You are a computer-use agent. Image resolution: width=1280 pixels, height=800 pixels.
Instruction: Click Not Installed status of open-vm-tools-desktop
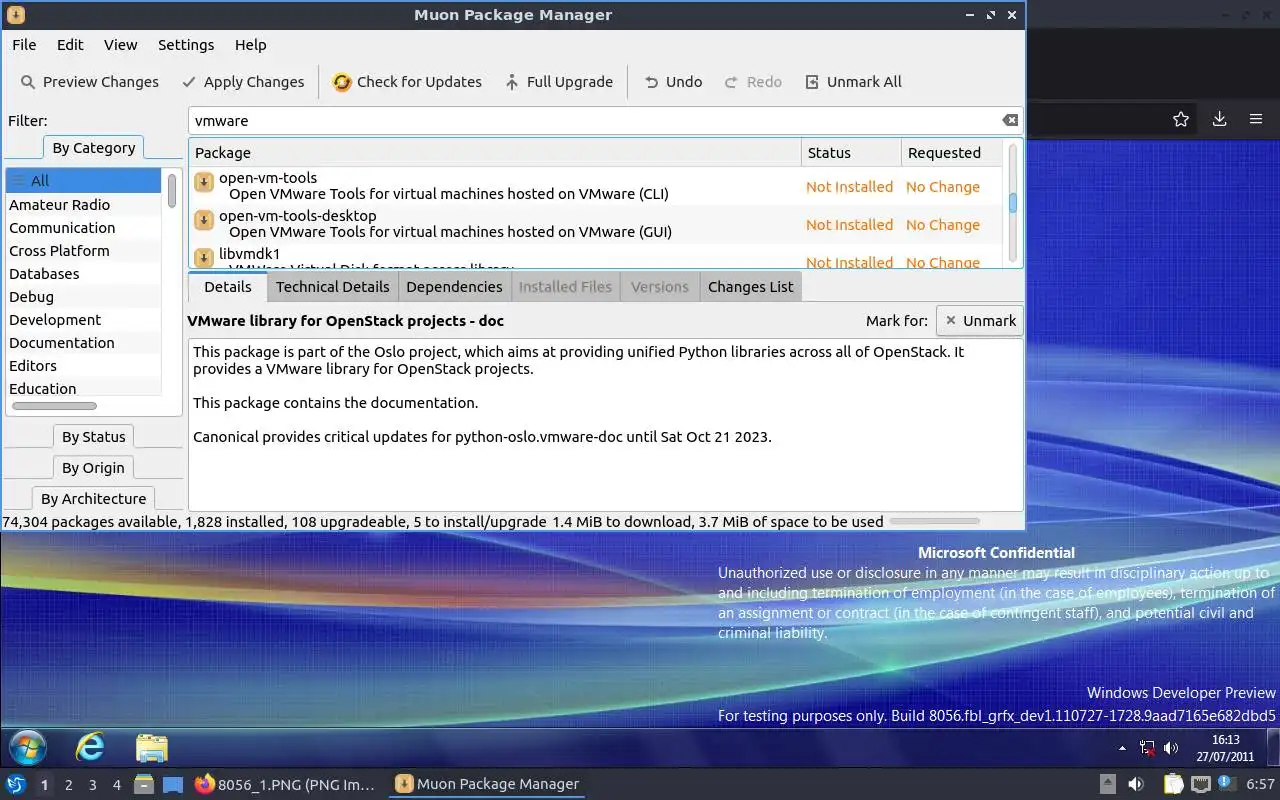point(849,225)
